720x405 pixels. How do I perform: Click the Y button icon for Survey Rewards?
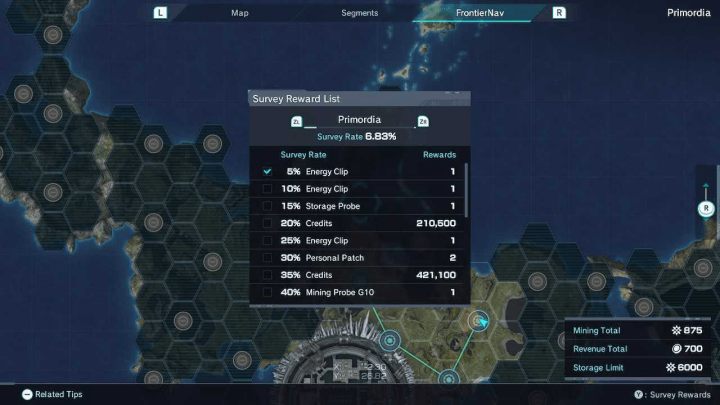[638, 394]
